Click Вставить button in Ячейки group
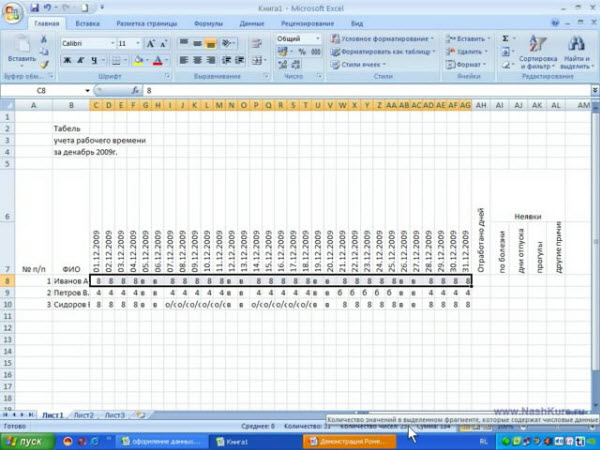Image resolution: width=600 pixels, height=450 pixels. 468,39
